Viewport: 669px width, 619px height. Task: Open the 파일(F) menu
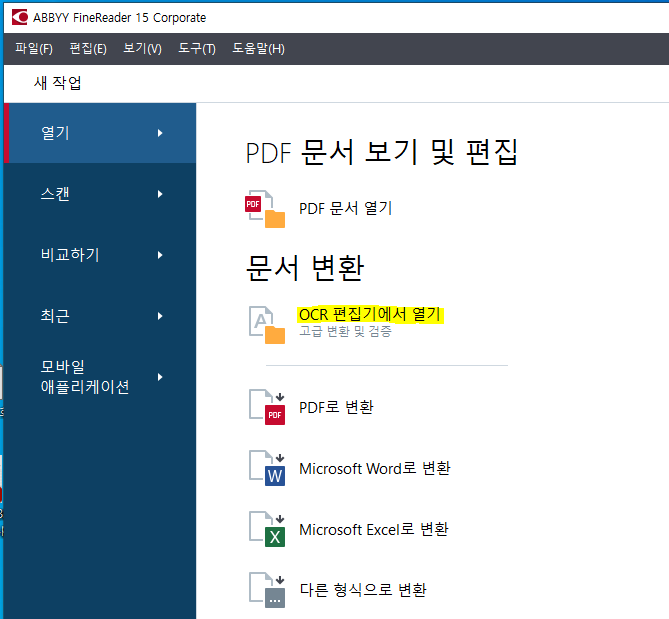click(34, 49)
